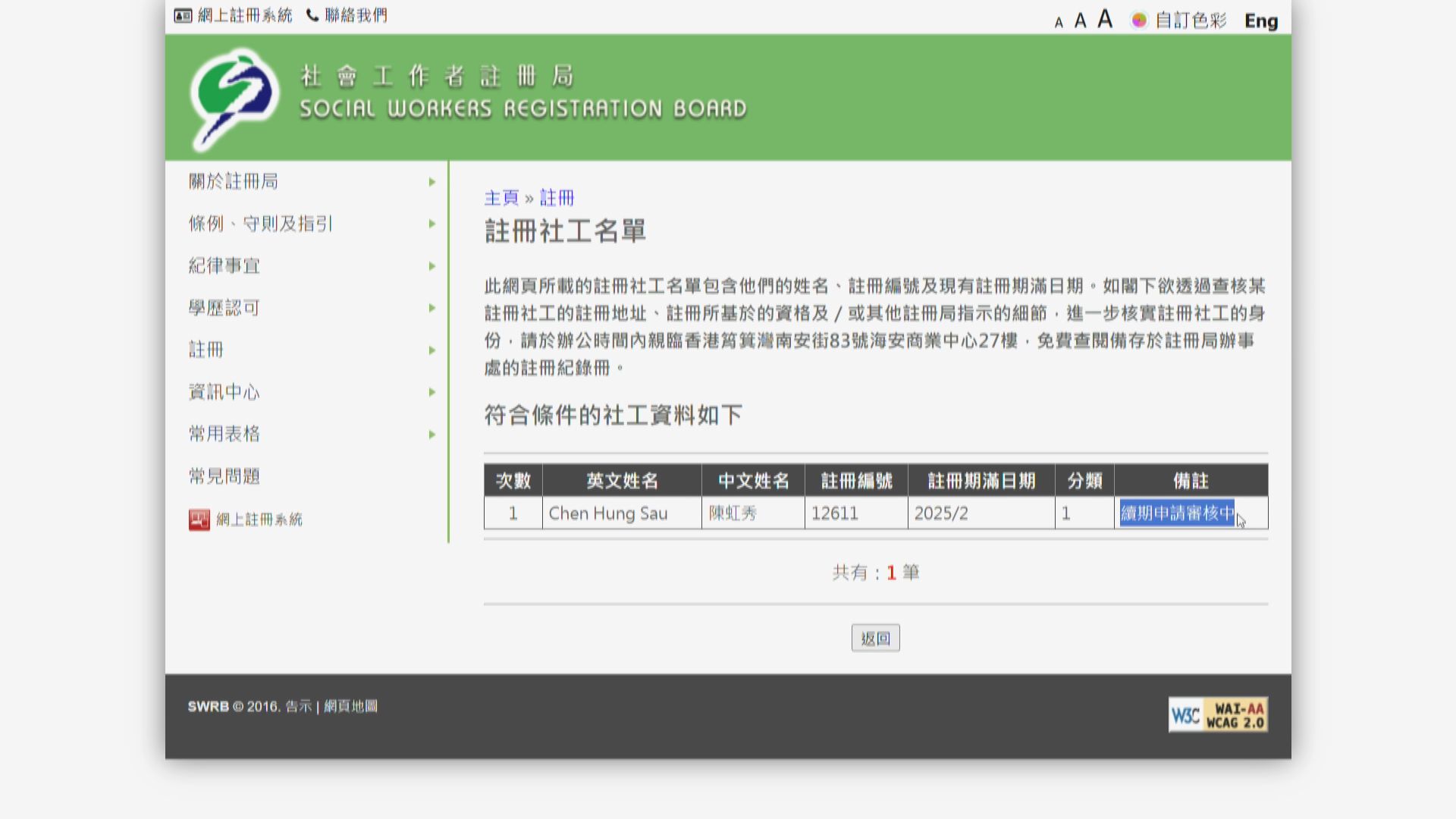This screenshot has width=1456, height=819.
Task: Click the 返回 back button
Action: click(876, 639)
